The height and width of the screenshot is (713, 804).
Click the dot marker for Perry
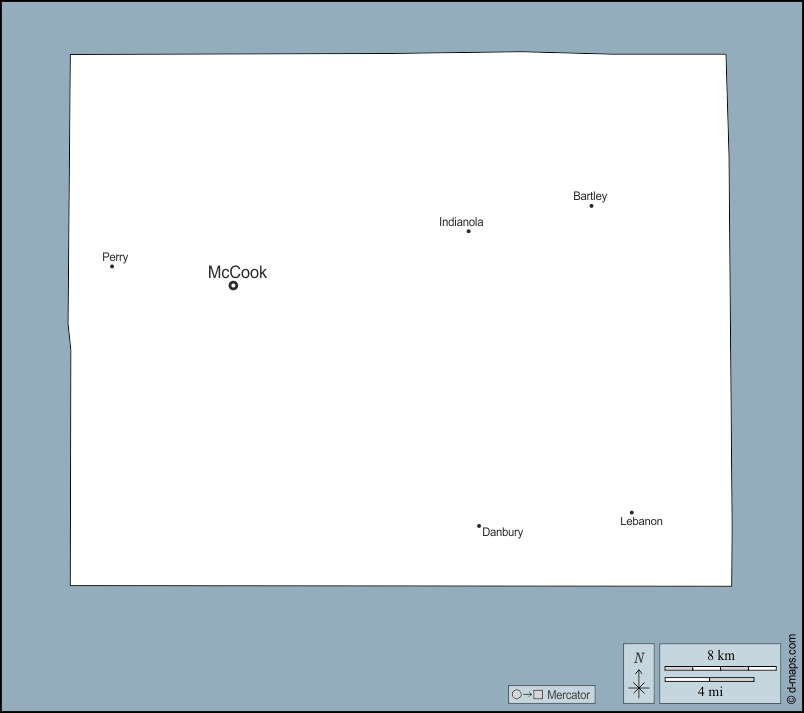coord(112,266)
